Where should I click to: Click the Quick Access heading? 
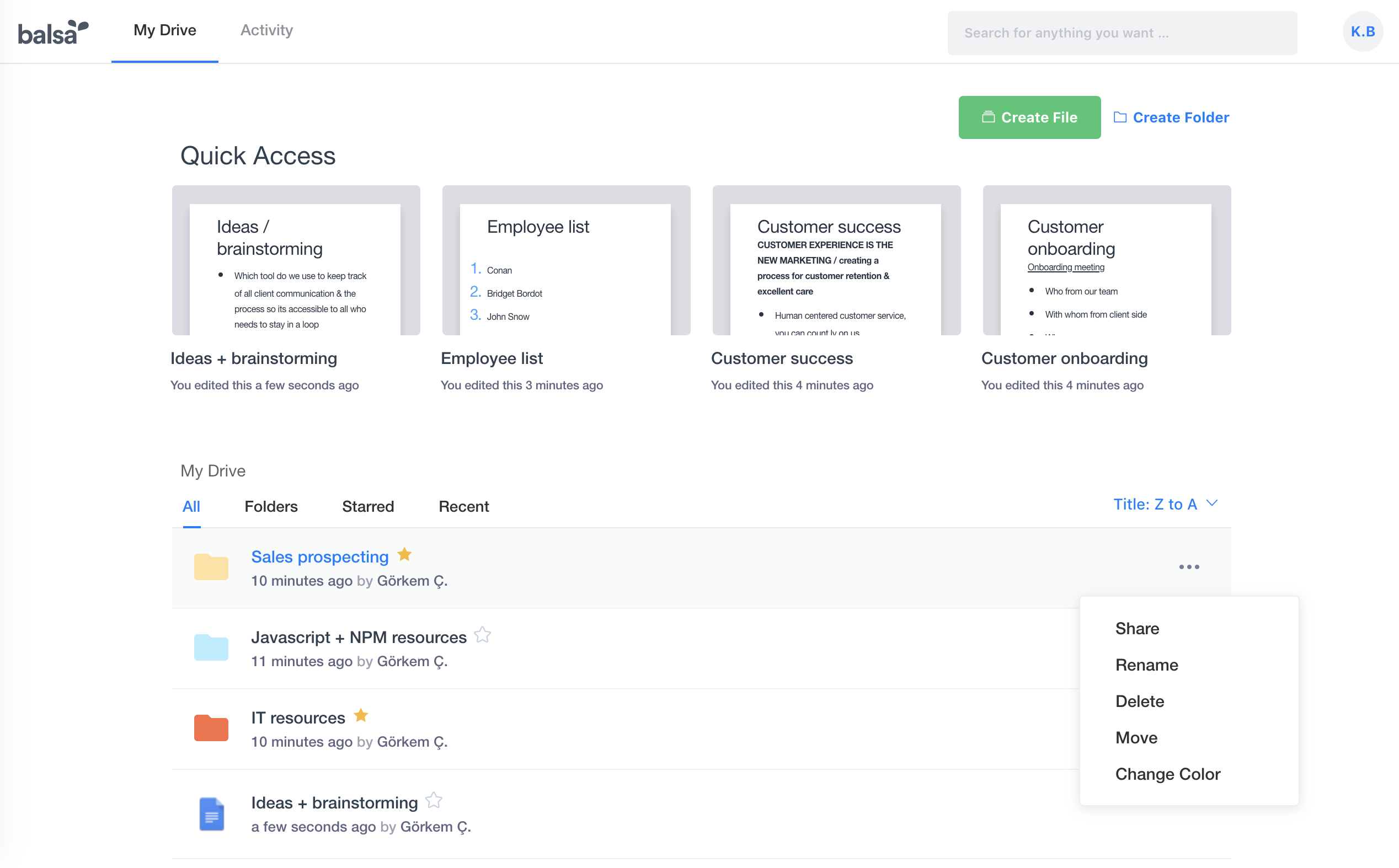coord(258,156)
